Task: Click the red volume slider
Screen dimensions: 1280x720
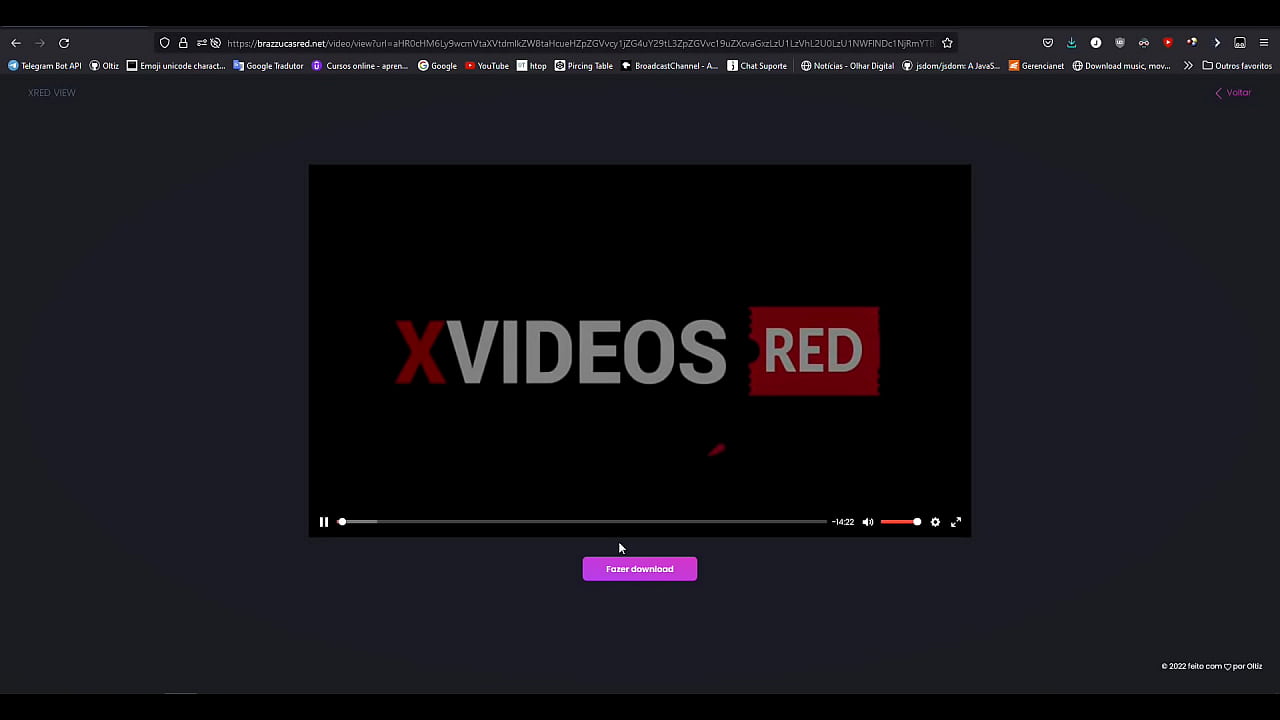Action: (900, 522)
